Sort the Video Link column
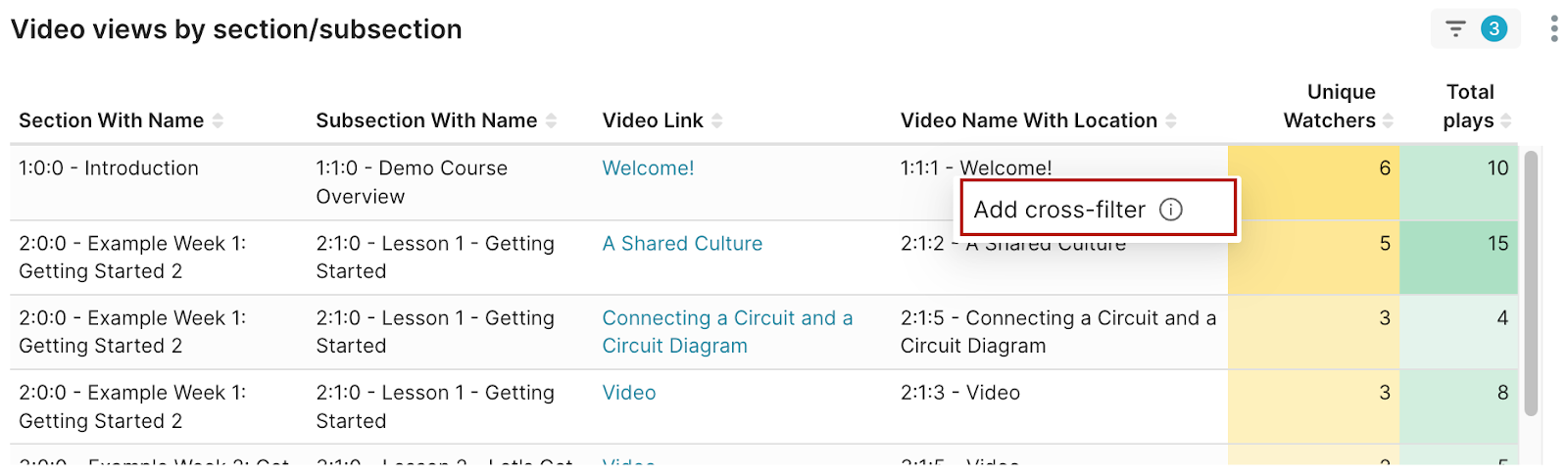Screen dimensions: 1568x474 click(x=717, y=120)
